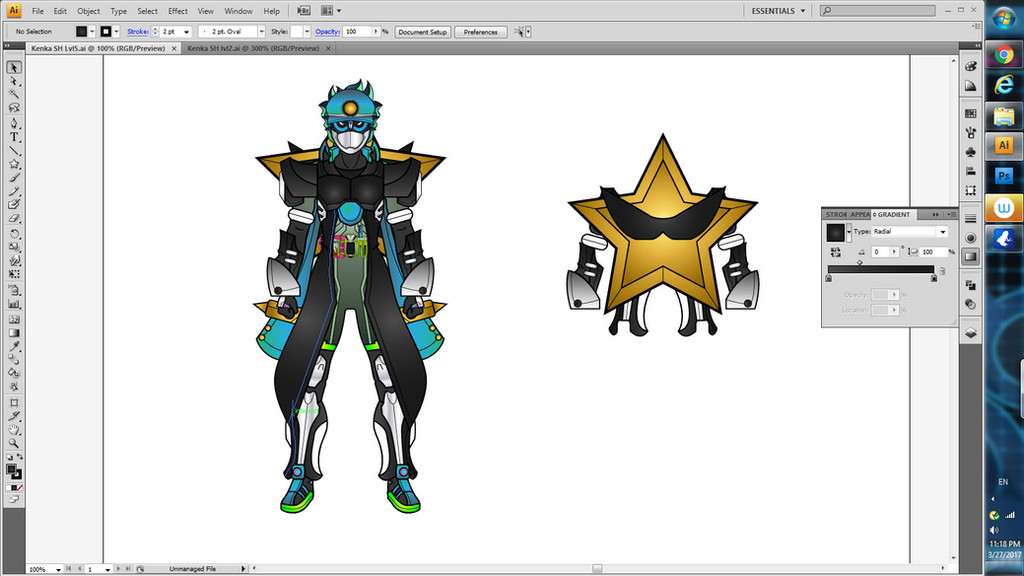Open the Swatches panel icon
This screenshot has height=576, width=1024.
pos(971,114)
